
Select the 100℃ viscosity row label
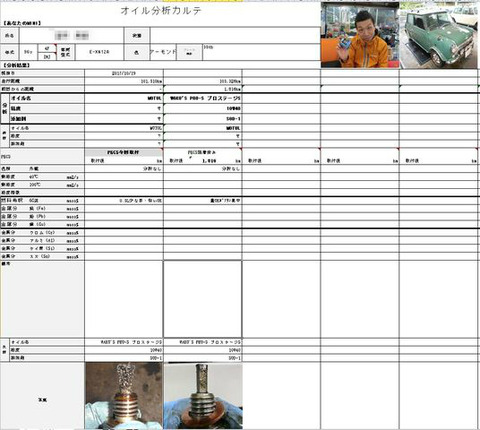click(42, 185)
